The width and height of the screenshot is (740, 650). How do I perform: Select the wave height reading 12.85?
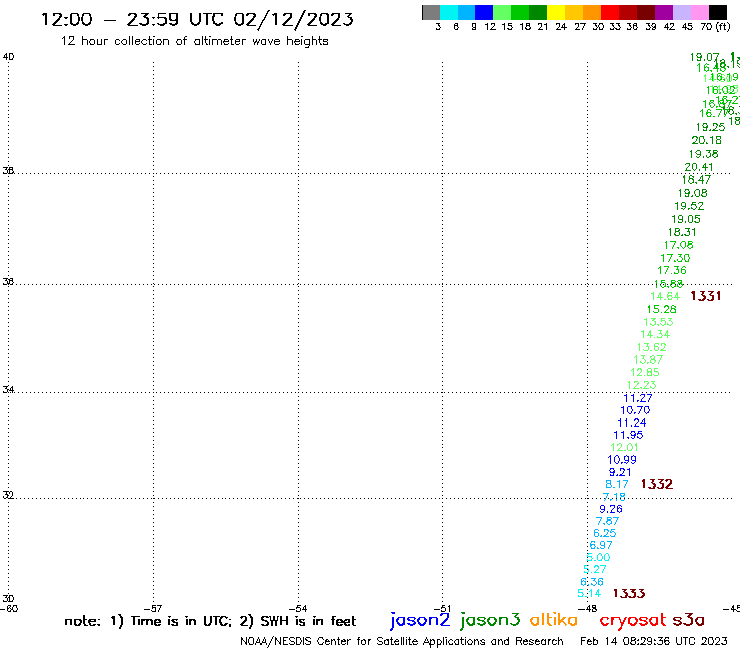[x=645, y=372]
